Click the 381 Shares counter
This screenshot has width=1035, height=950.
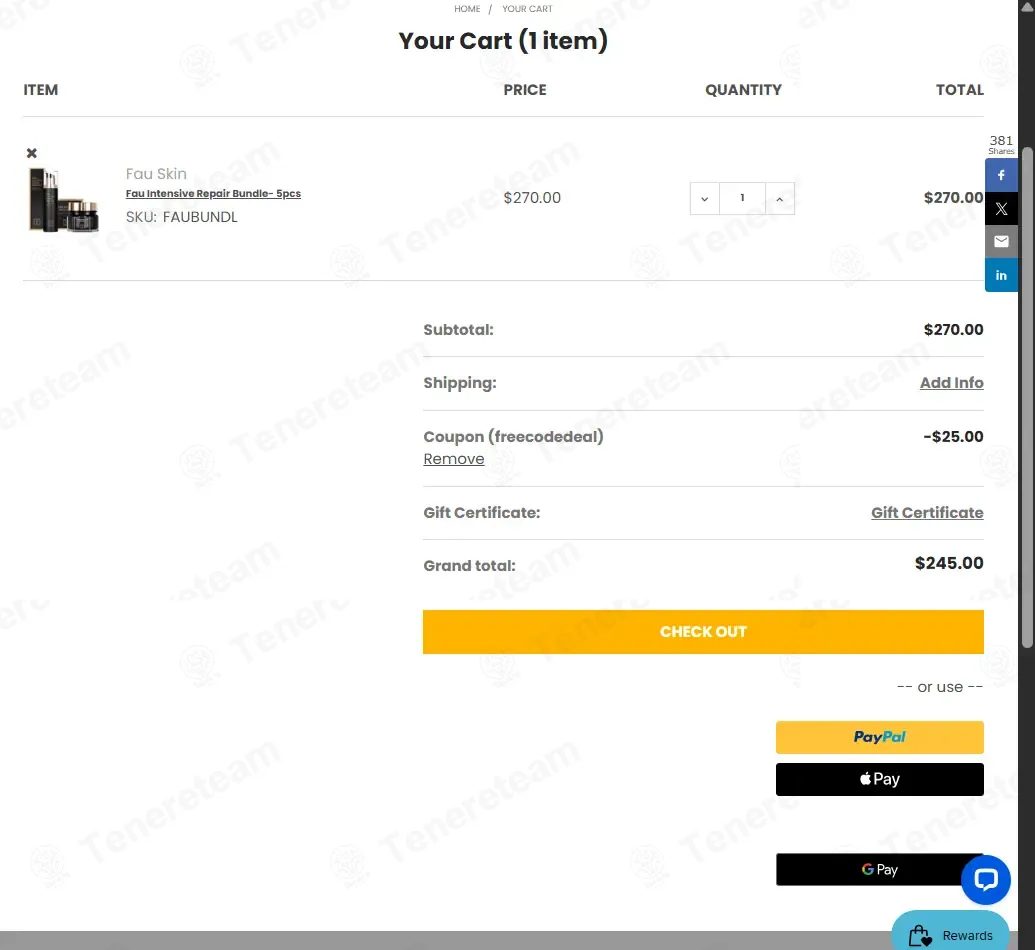[x=1001, y=144]
